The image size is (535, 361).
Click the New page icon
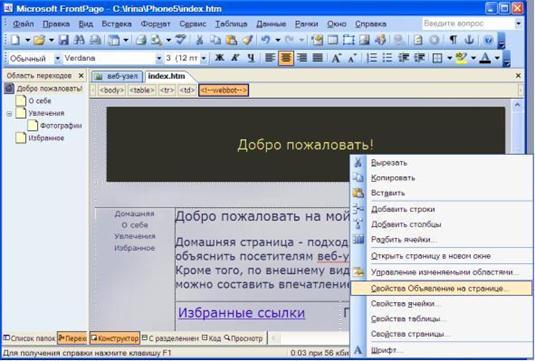coord(15,40)
